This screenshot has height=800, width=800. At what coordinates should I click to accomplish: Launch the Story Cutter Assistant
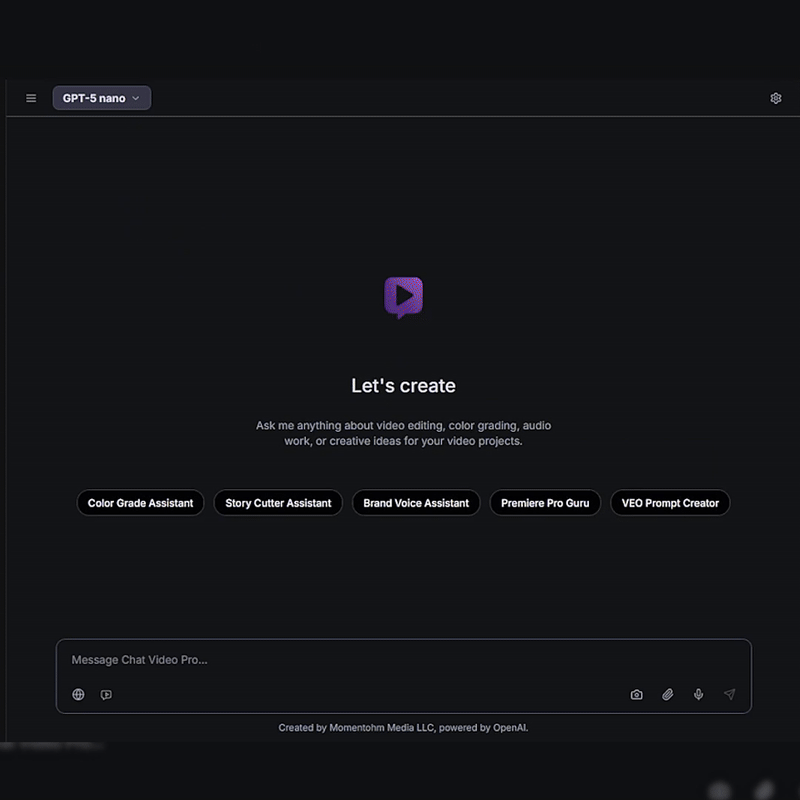278,503
